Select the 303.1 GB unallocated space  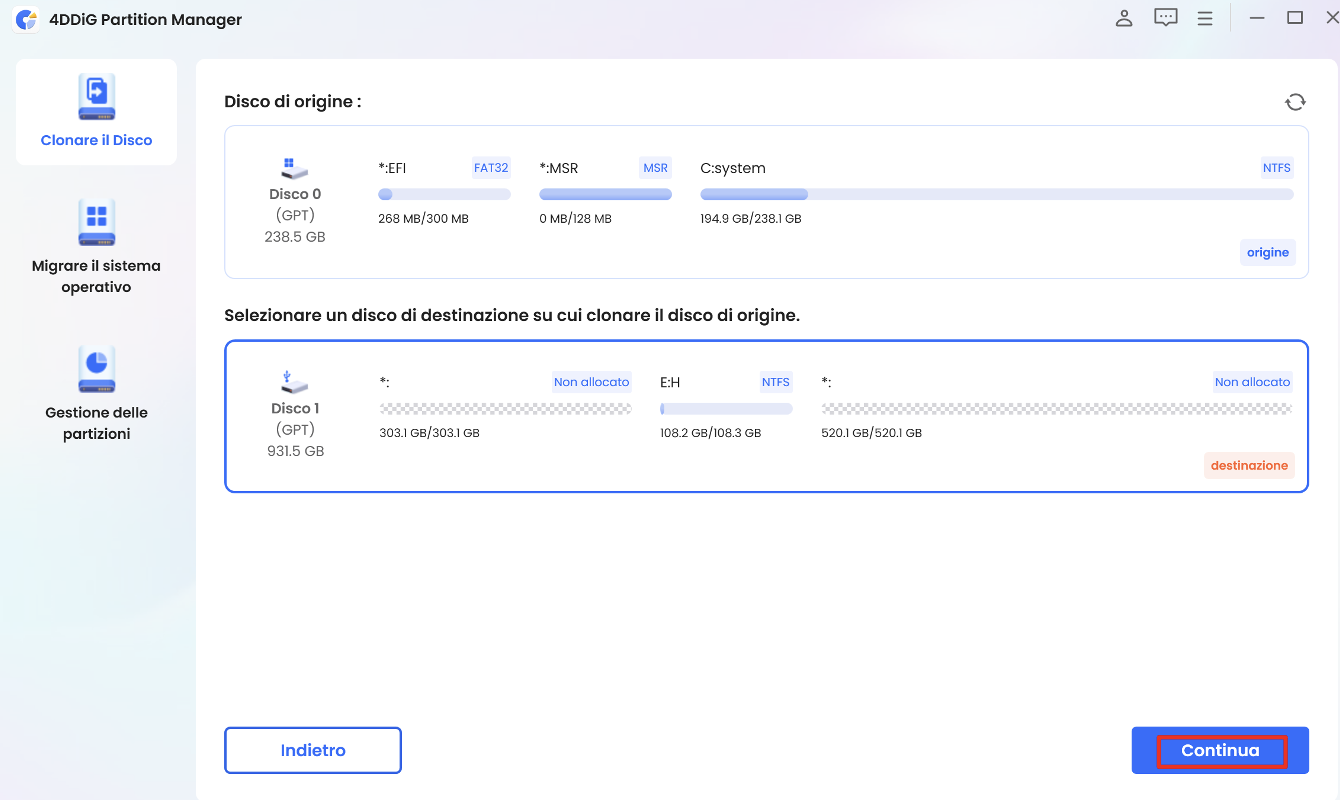coord(505,409)
